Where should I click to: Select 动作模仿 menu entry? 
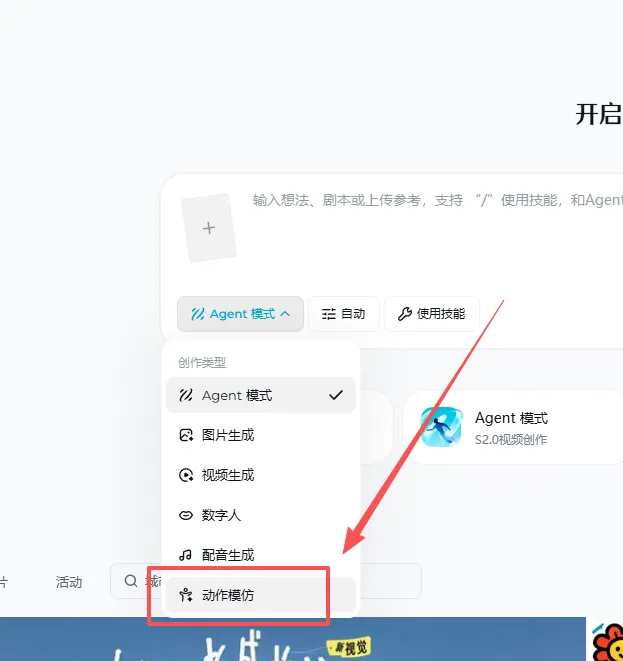261,595
